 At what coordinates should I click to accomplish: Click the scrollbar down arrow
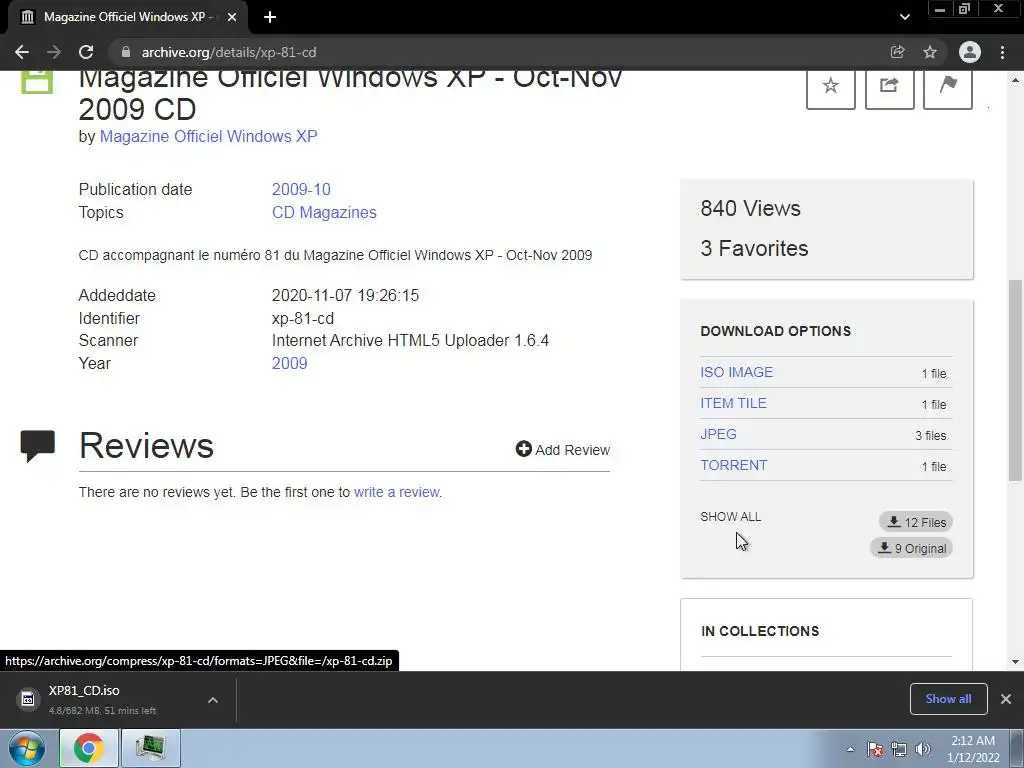[1015, 662]
